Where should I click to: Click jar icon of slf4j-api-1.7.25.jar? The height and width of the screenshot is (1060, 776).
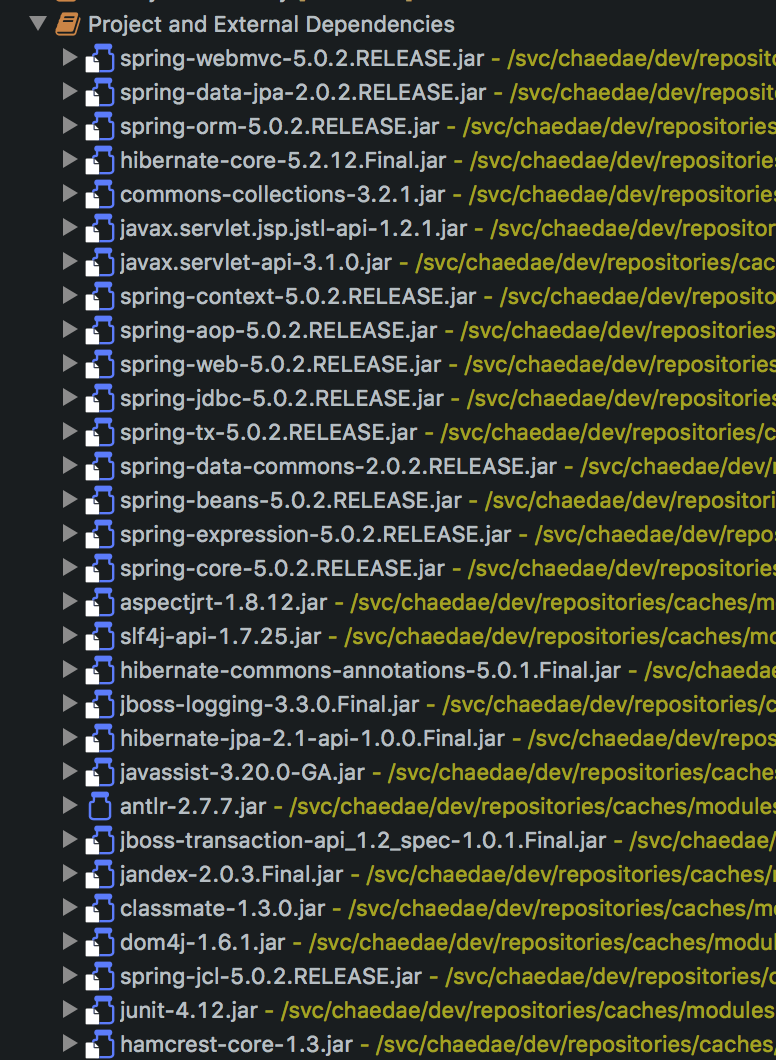tap(100, 636)
